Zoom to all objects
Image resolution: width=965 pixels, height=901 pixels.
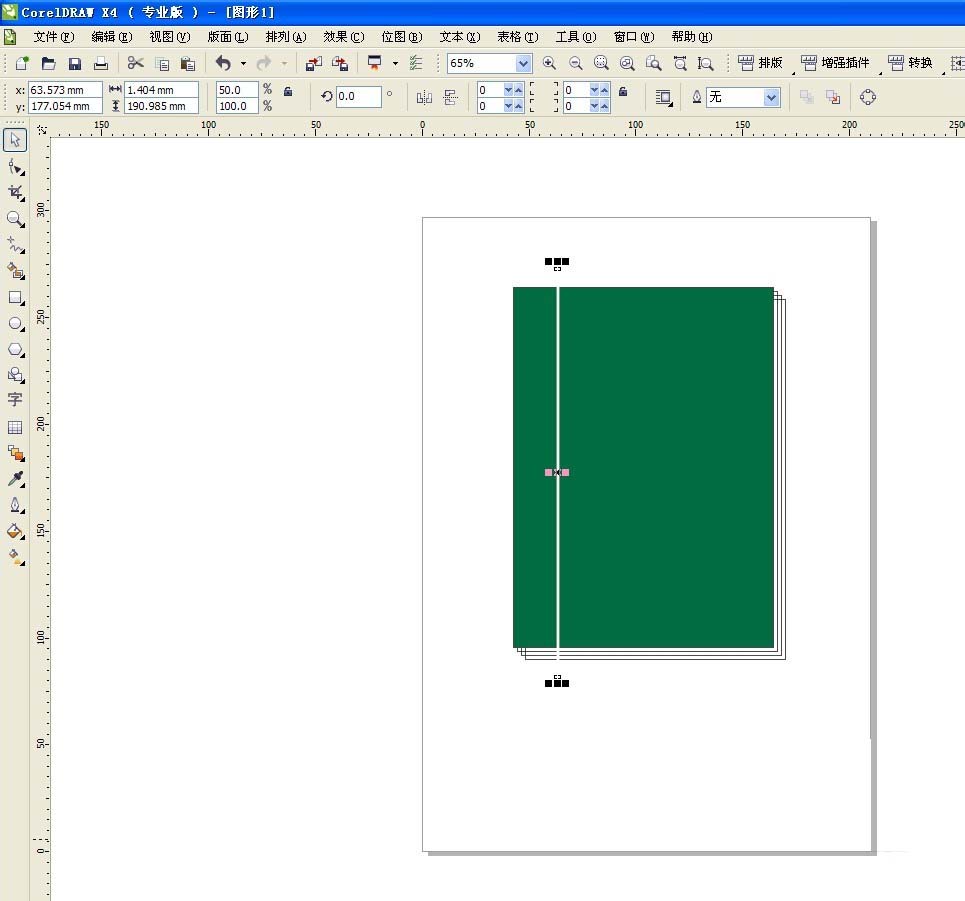627,63
